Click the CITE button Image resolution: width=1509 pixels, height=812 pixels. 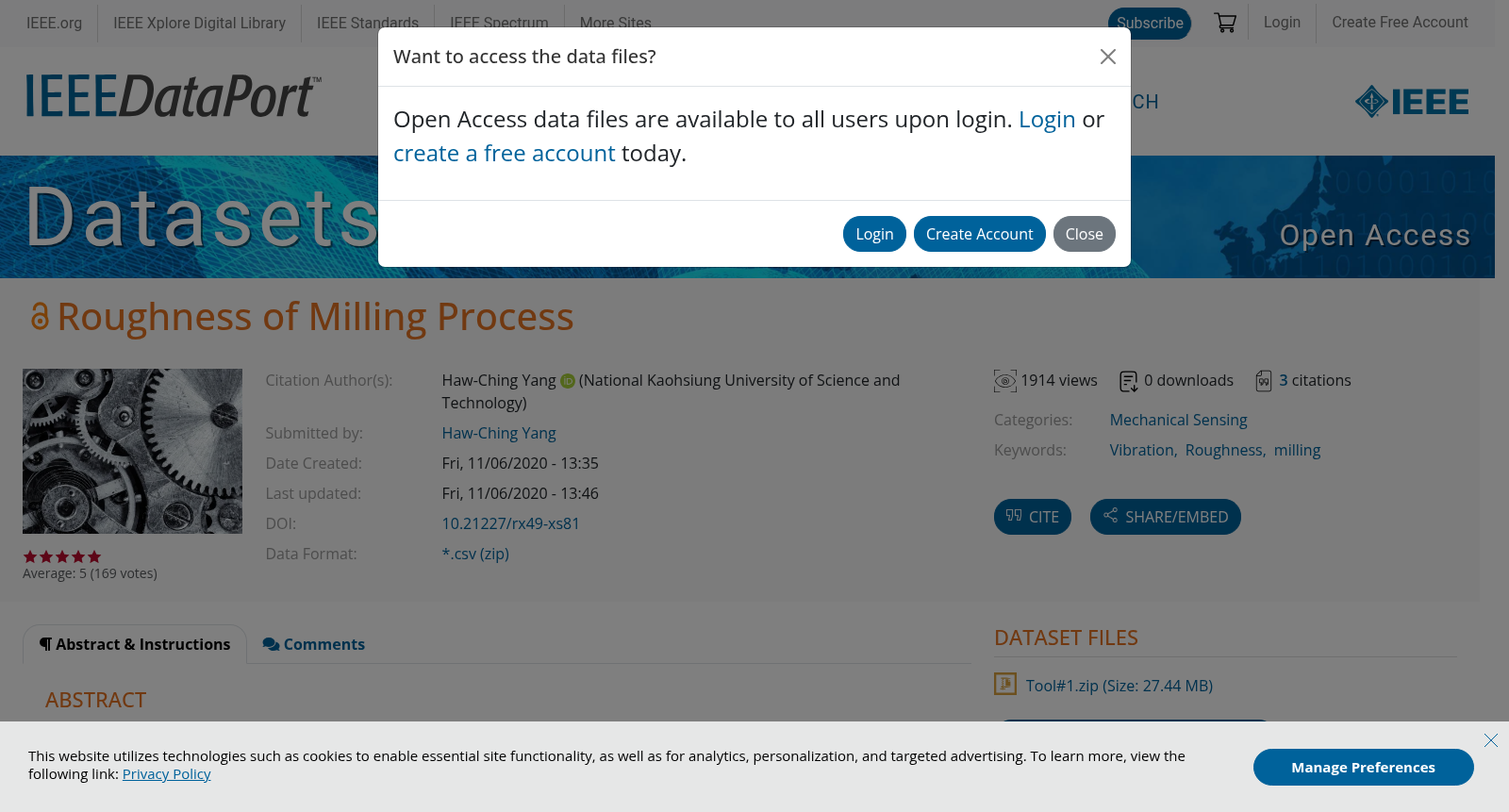pos(1033,517)
